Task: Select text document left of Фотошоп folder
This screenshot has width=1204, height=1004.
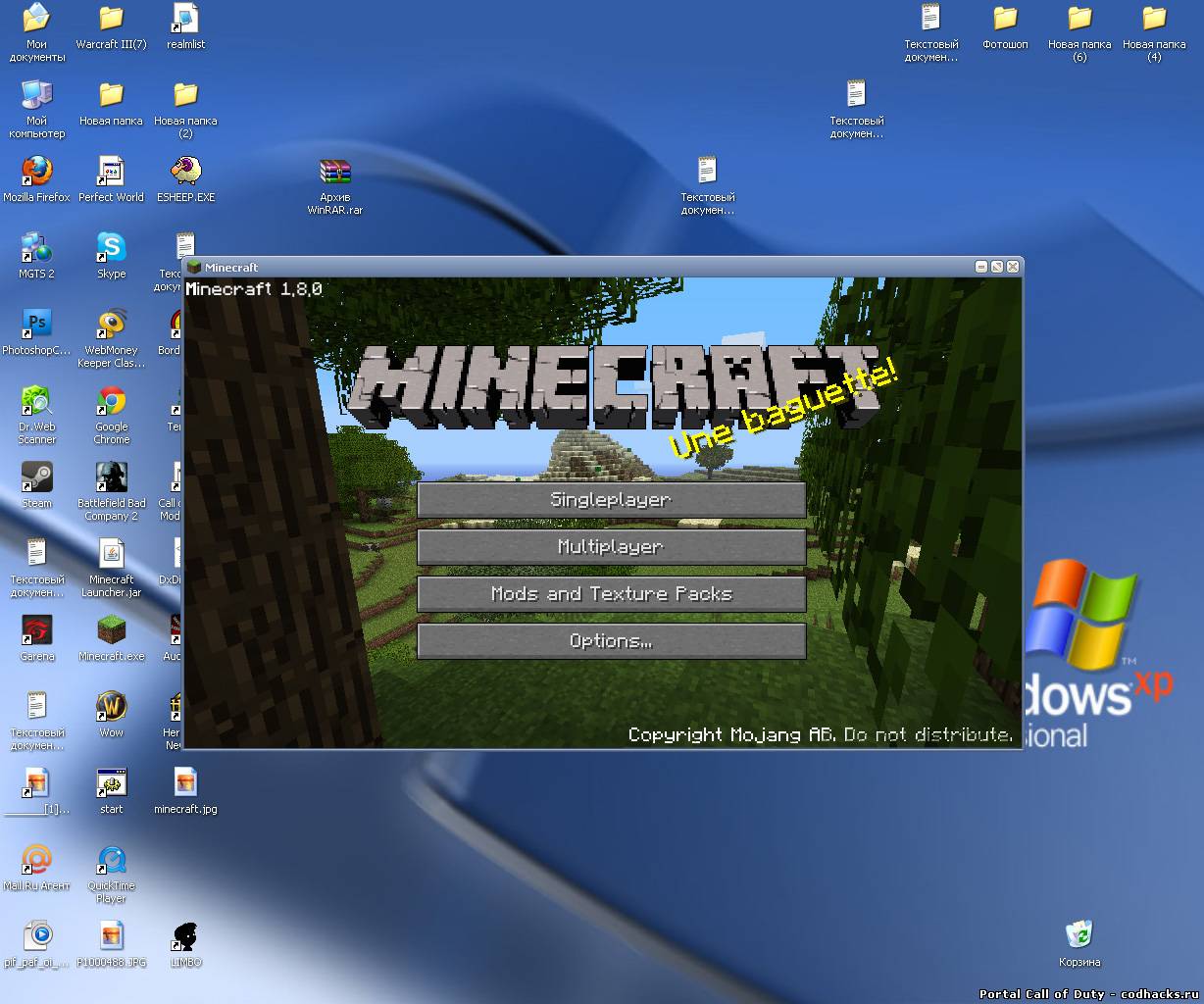Action: point(930,18)
